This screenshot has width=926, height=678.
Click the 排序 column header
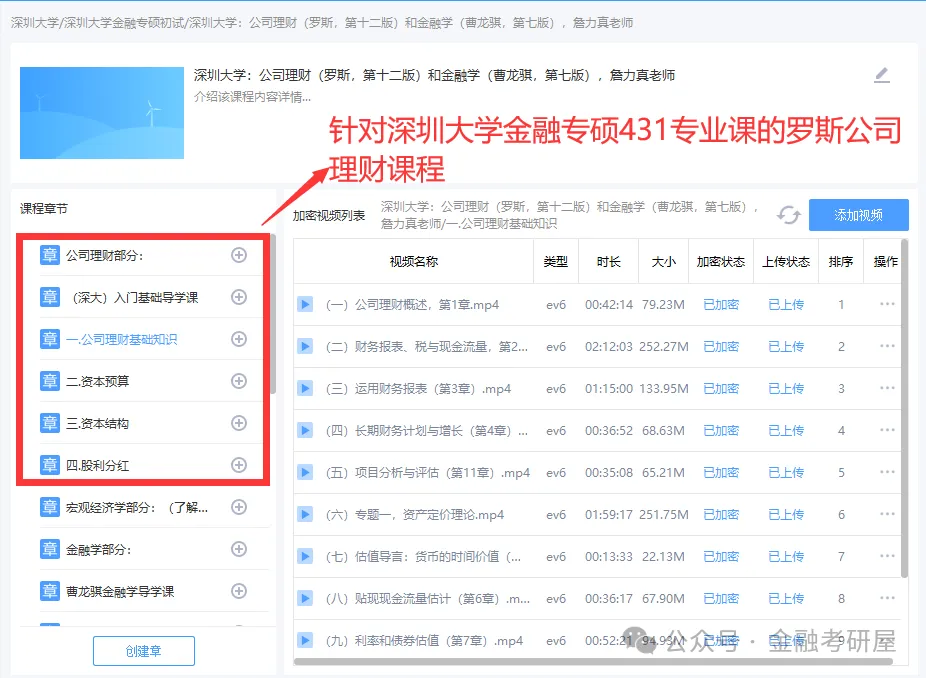[840, 262]
